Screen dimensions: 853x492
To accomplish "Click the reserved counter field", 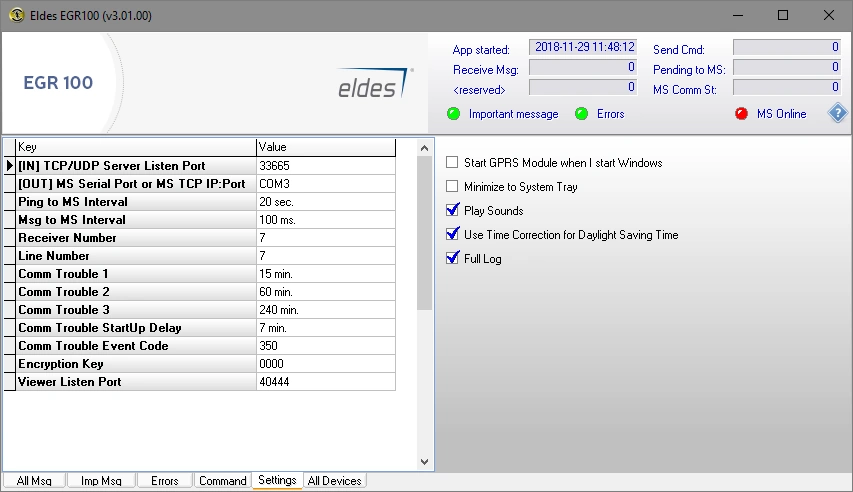I will pyautogui.click(x=583, y=88).
